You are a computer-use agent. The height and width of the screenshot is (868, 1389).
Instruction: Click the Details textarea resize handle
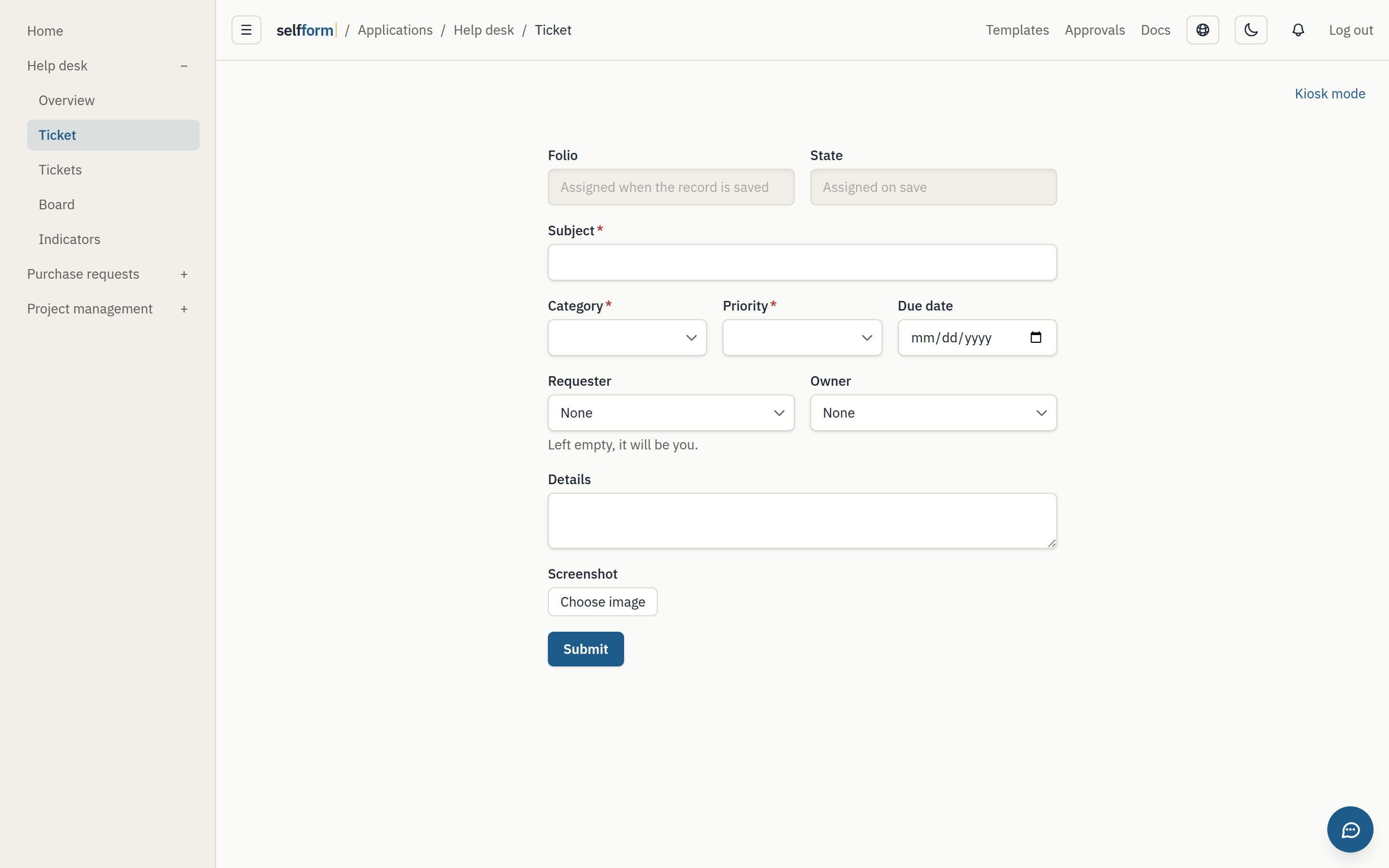click(1051, 543)
